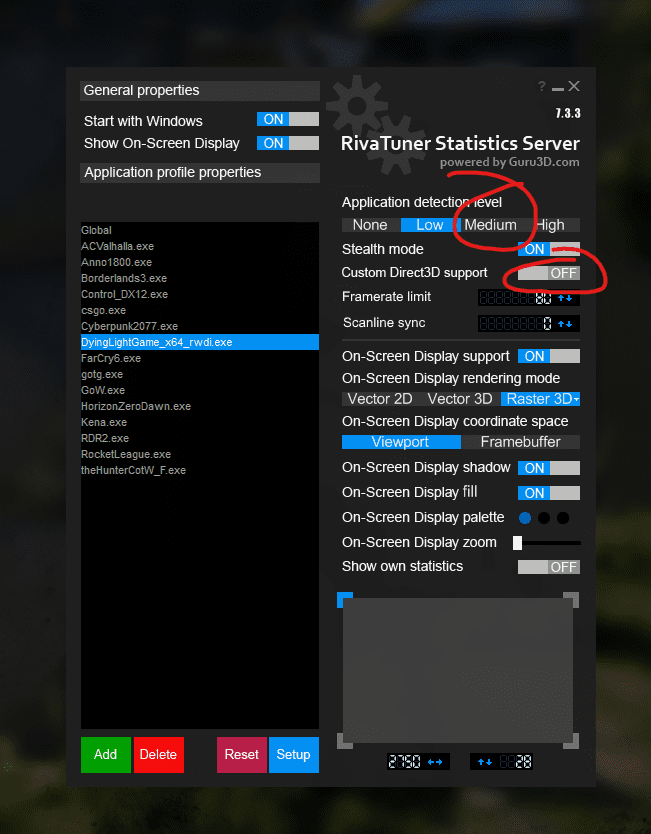This screenshot has height=834, width=651.
Task: Set application detection level to High
Action: (x=550, y=225)
